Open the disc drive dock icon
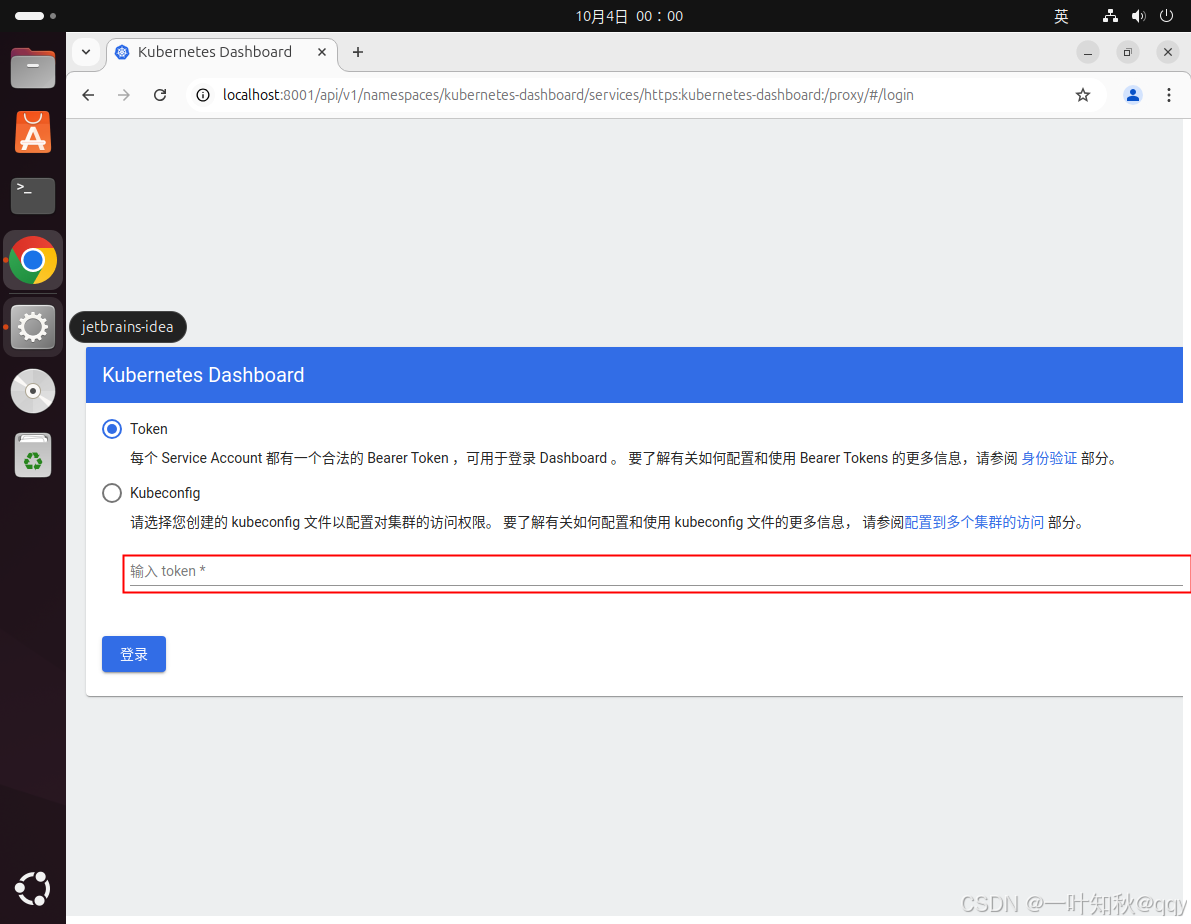Viewport: 1191px width, 924px height. [x=33, y=391]
